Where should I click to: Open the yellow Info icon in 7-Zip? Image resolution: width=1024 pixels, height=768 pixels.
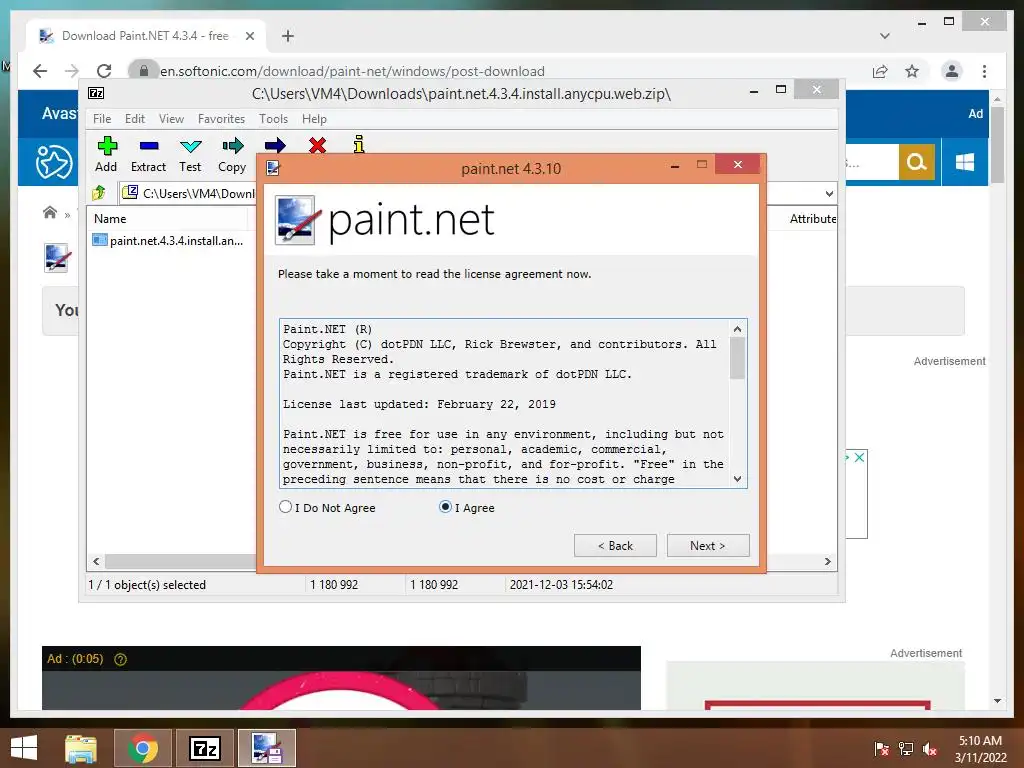pyautogui.click(x=359, y=144)
